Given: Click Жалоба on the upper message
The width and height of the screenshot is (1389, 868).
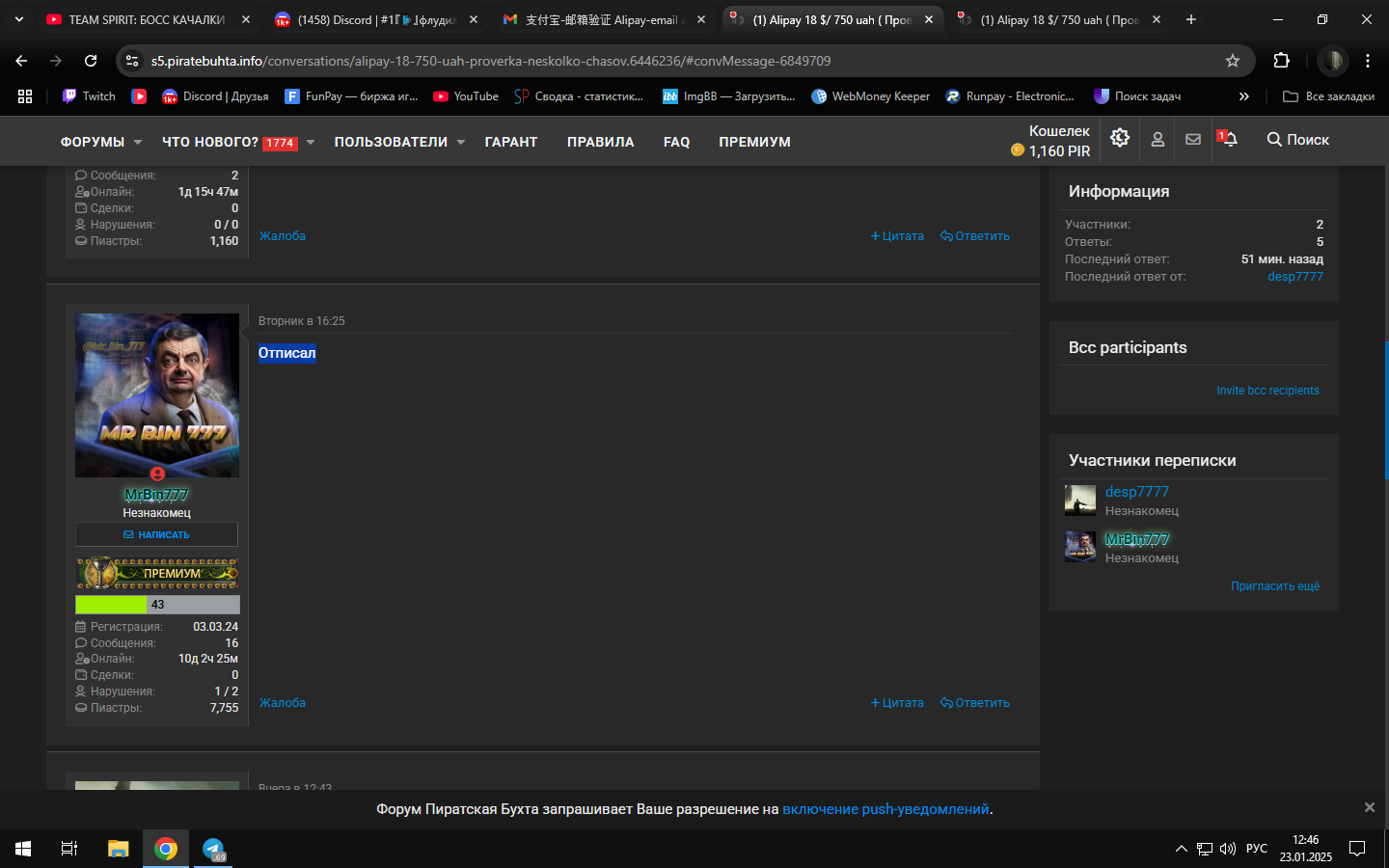Looking at the screenshot, I should [x=283, y=236].
